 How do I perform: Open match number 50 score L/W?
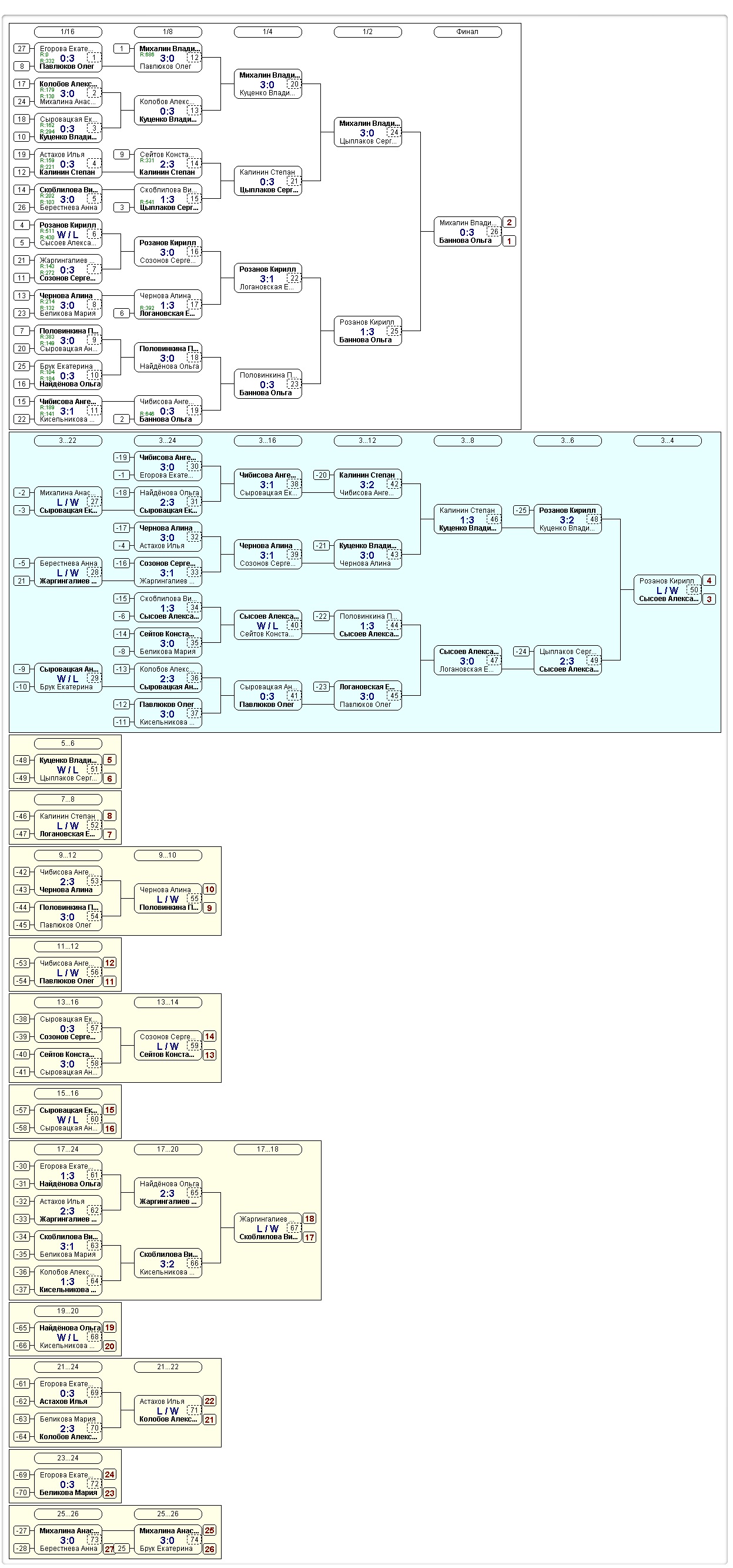click(x=667, y=590)
